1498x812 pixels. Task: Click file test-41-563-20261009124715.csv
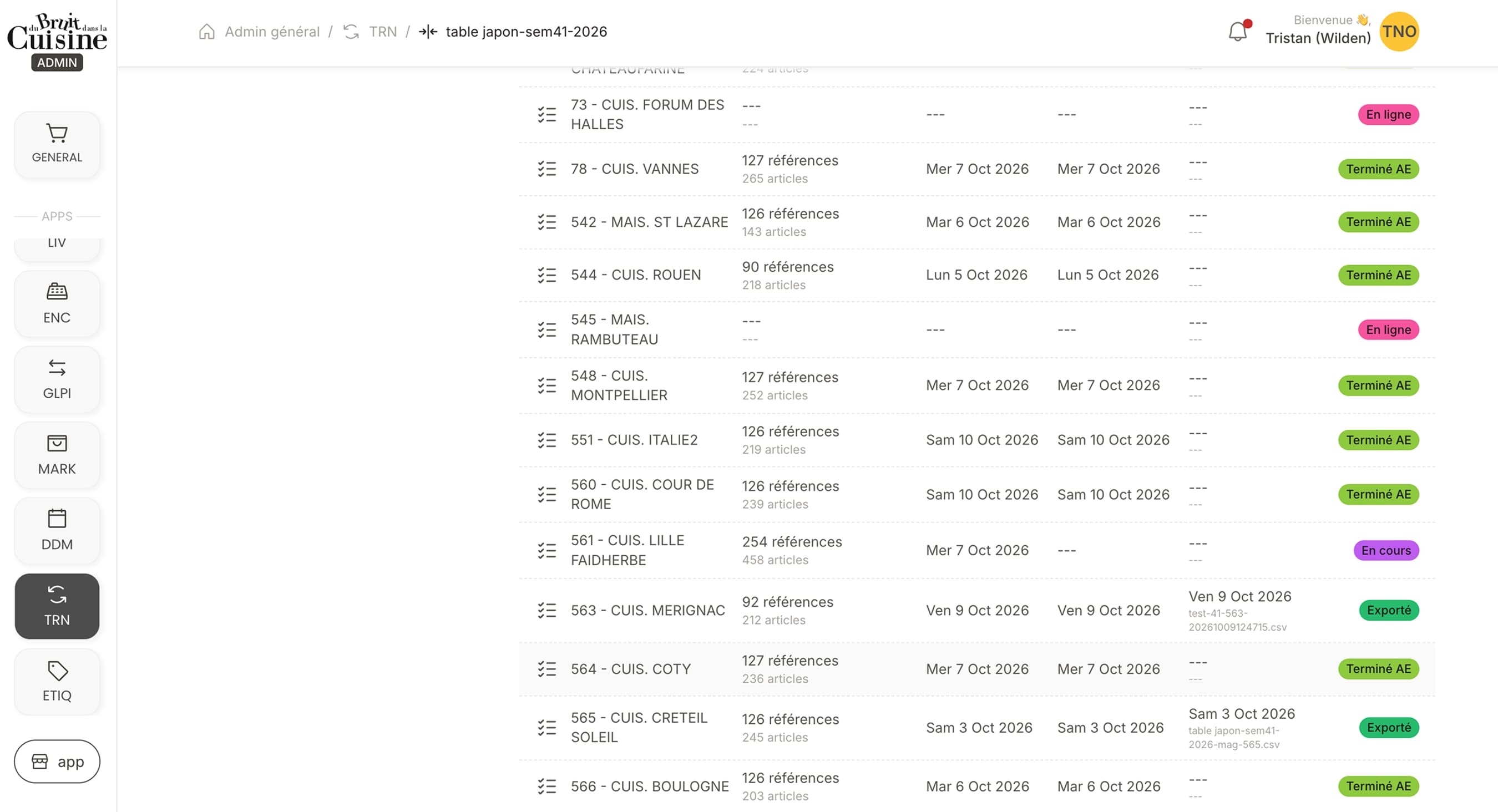coord(1237,620)
